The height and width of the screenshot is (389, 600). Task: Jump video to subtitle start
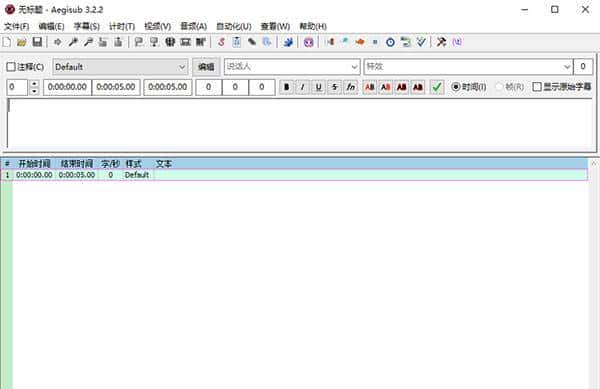click(103, 42)
